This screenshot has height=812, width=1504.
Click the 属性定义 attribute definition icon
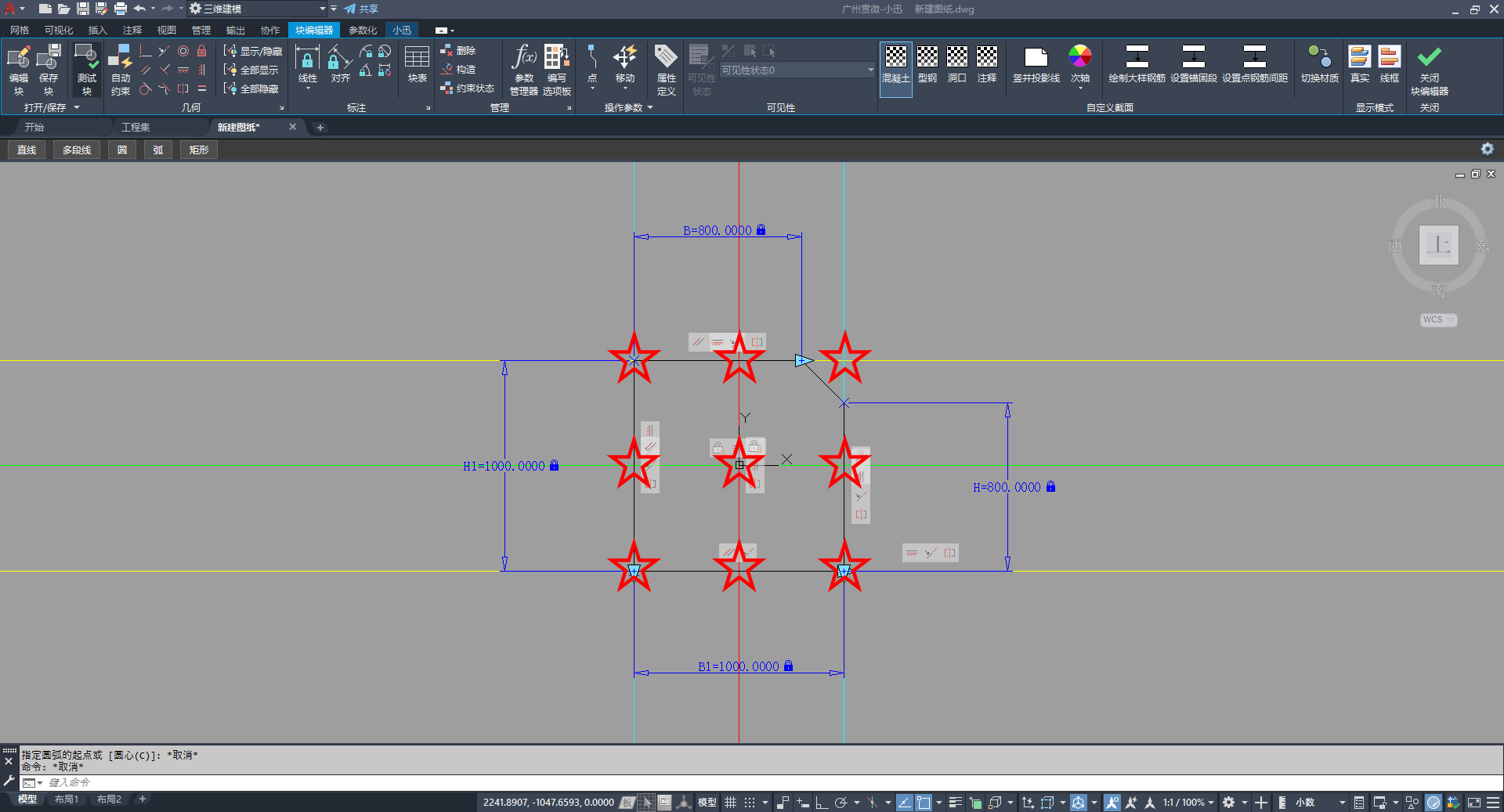pyautogui.click(x=666, y=70)
